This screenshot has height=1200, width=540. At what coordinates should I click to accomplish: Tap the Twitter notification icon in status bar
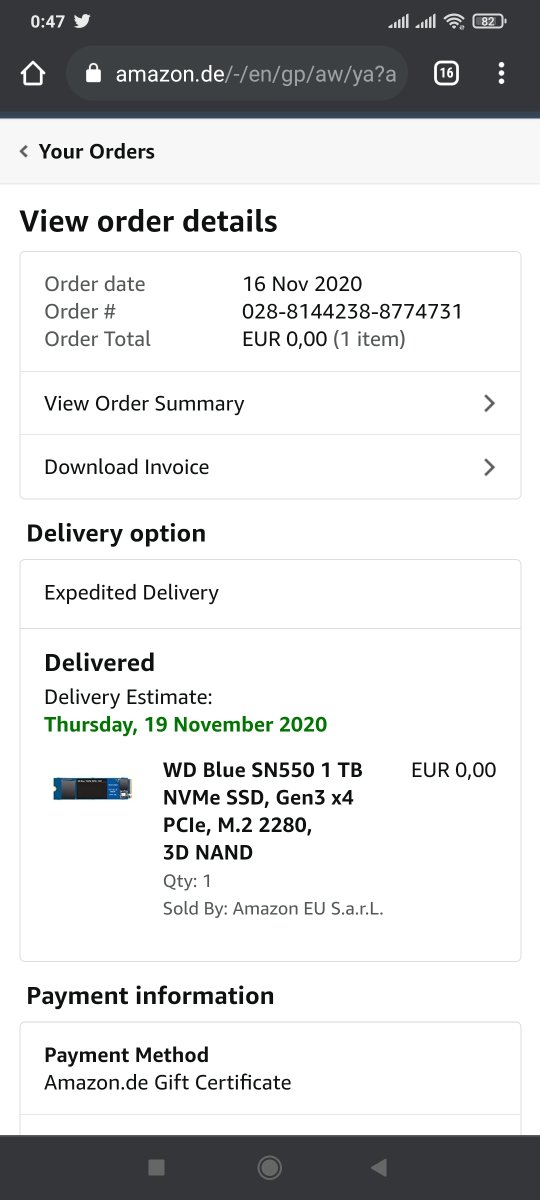click(x=82, y=21)
